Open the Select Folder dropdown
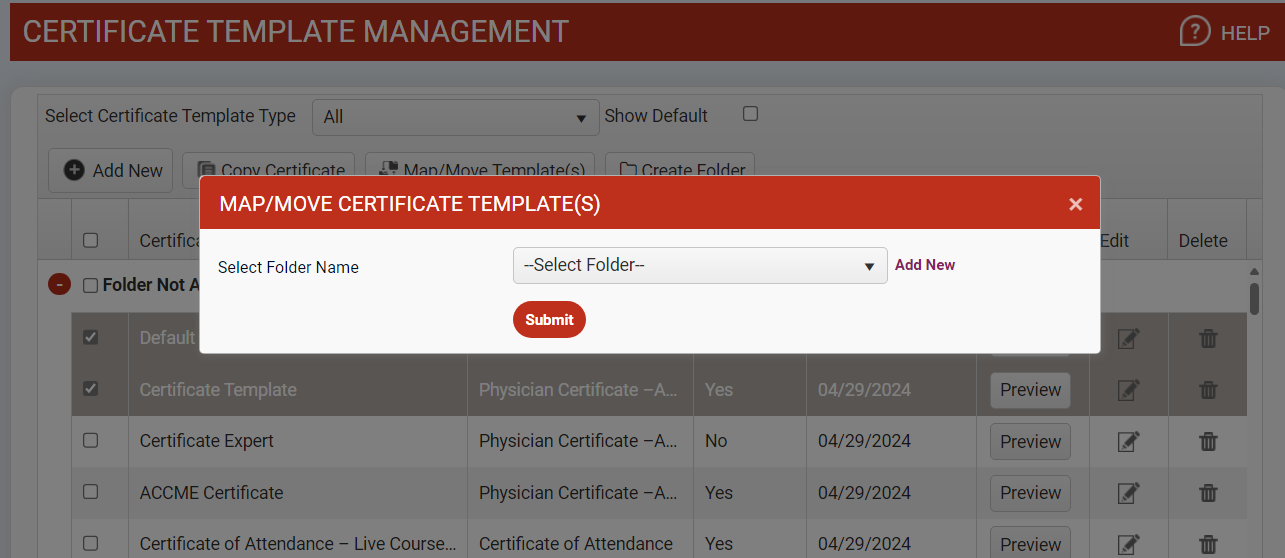Viewport: 1285px width, 558px height. [699, 266]
